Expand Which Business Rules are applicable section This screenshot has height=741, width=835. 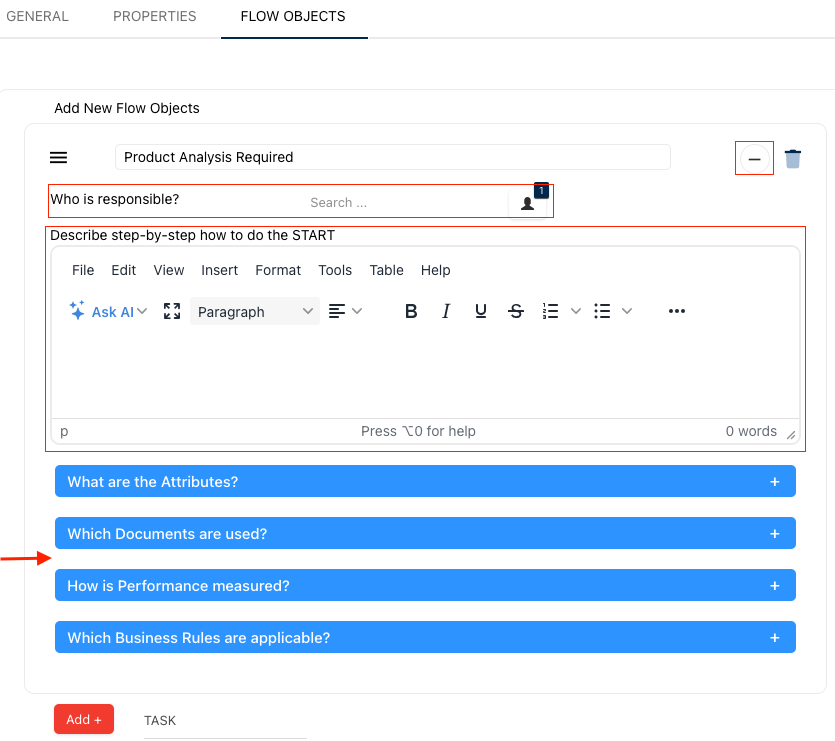[425, 637]
